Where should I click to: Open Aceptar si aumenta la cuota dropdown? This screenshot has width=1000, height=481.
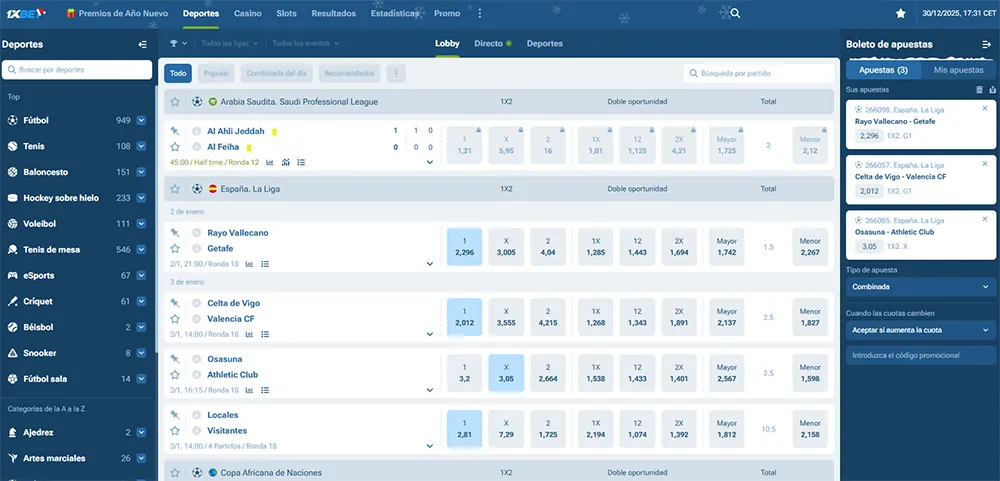pyautogui.click(x=920, y=330)
